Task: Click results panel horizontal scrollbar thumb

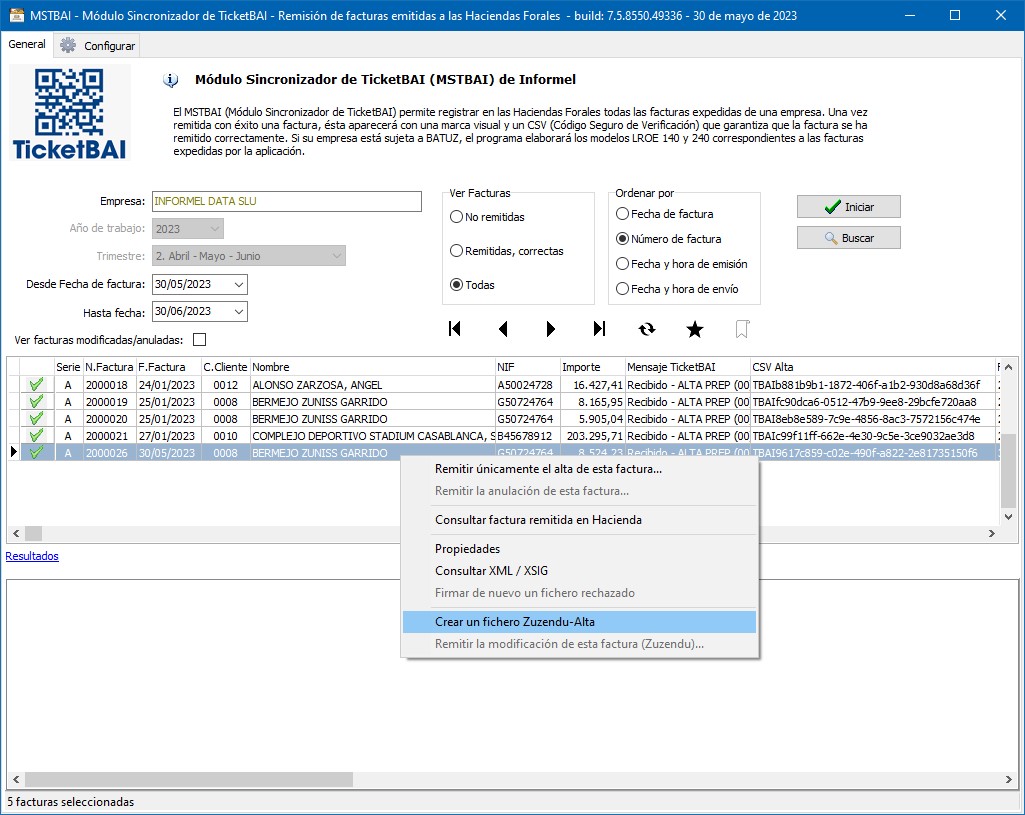Action: [x=188, y=779]
